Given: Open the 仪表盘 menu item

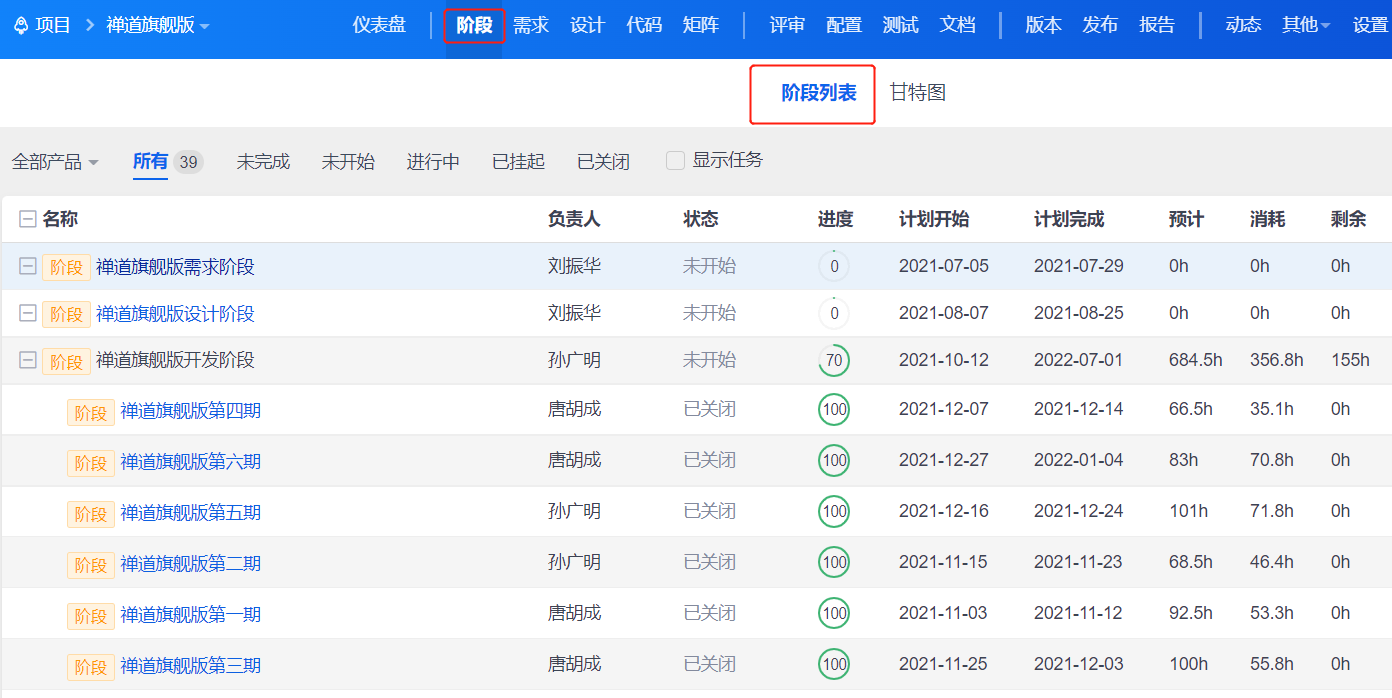Looking at the screenshot, I should [379, 26].
